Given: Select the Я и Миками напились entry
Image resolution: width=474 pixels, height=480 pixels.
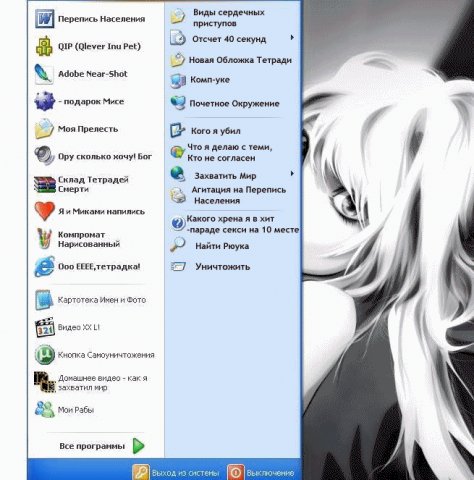Looking at the screenshot, I should pos(96,211).
